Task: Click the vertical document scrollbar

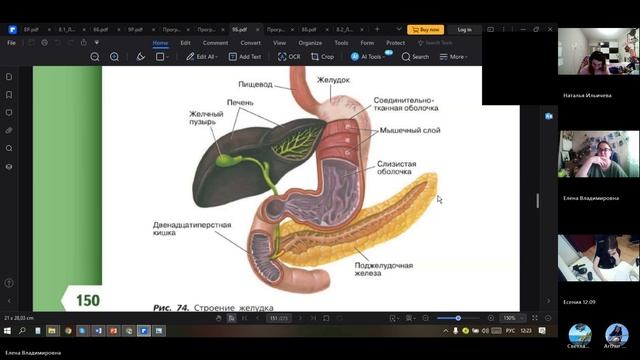Action: 537,200
